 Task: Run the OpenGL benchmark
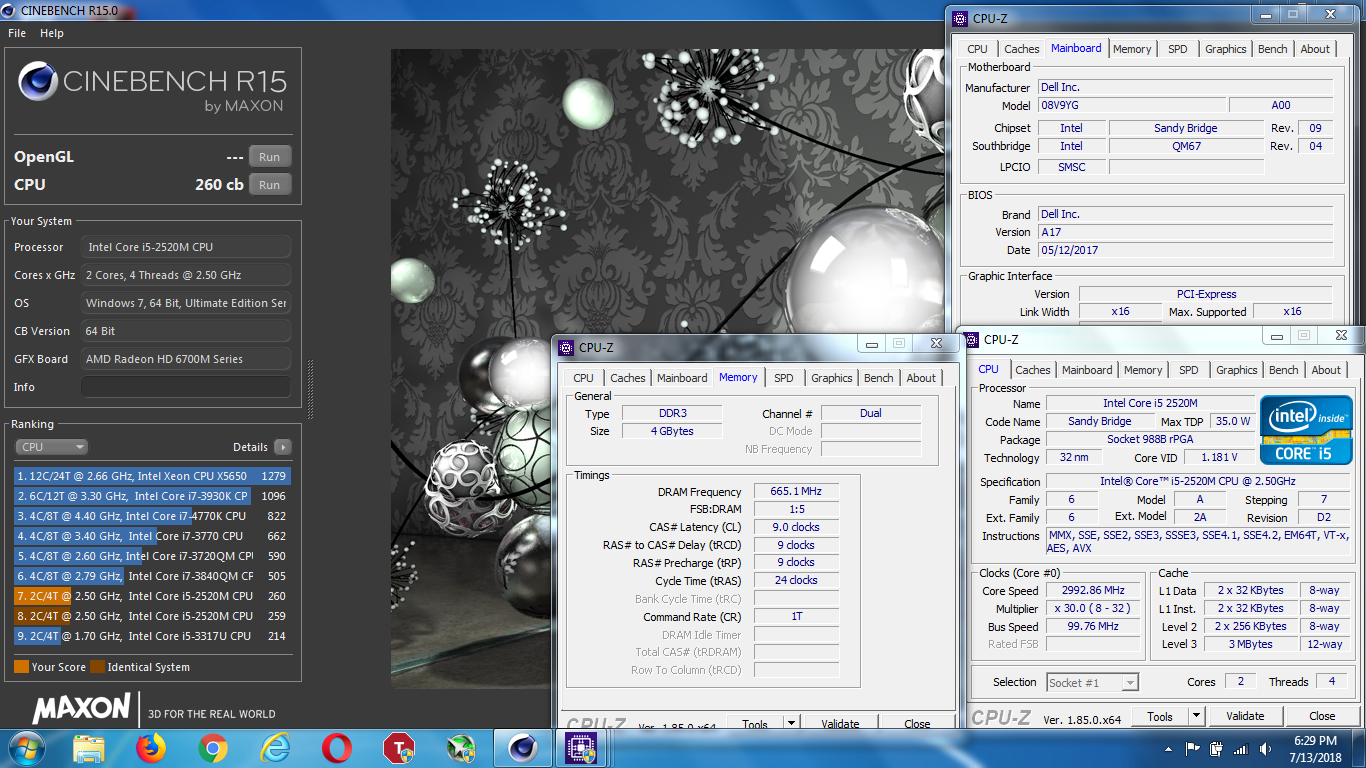click(x=270, y=157)
